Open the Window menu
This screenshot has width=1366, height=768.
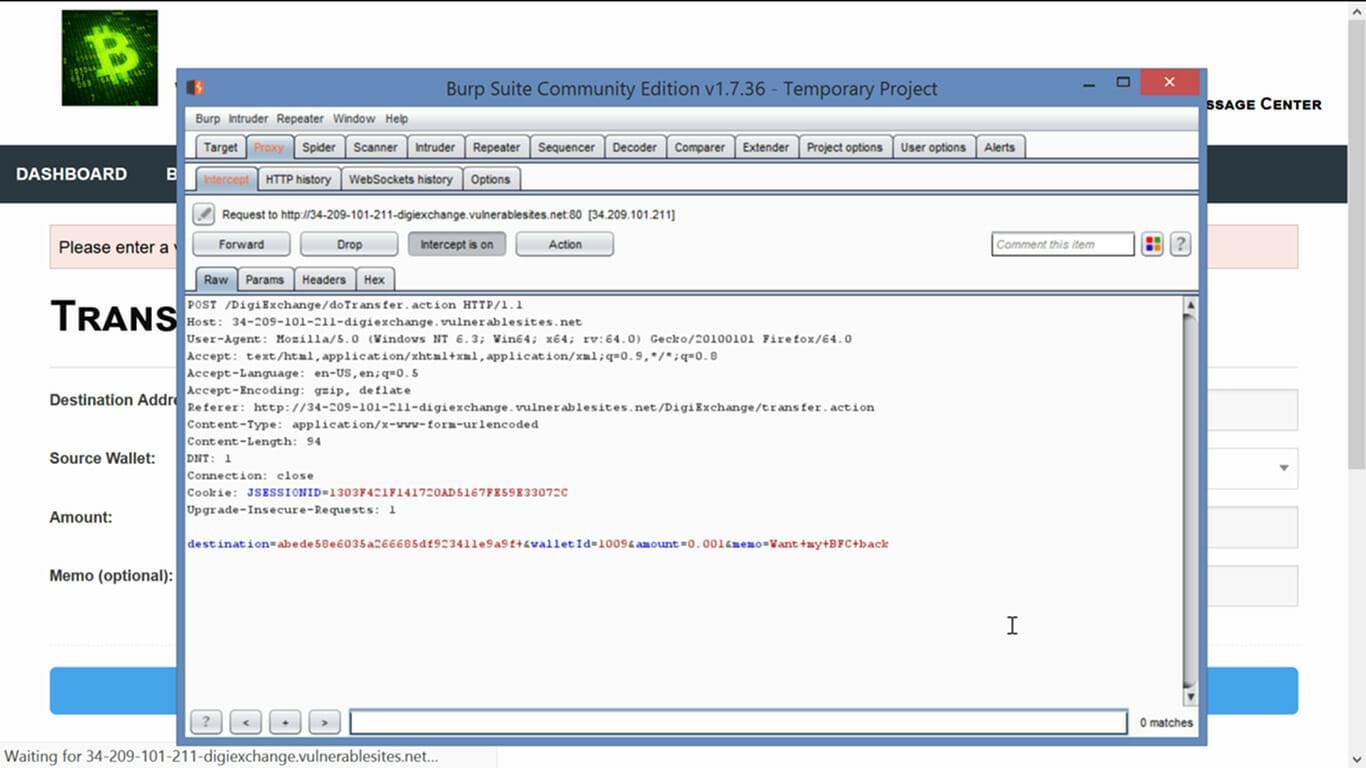click(x=354, y=118)
